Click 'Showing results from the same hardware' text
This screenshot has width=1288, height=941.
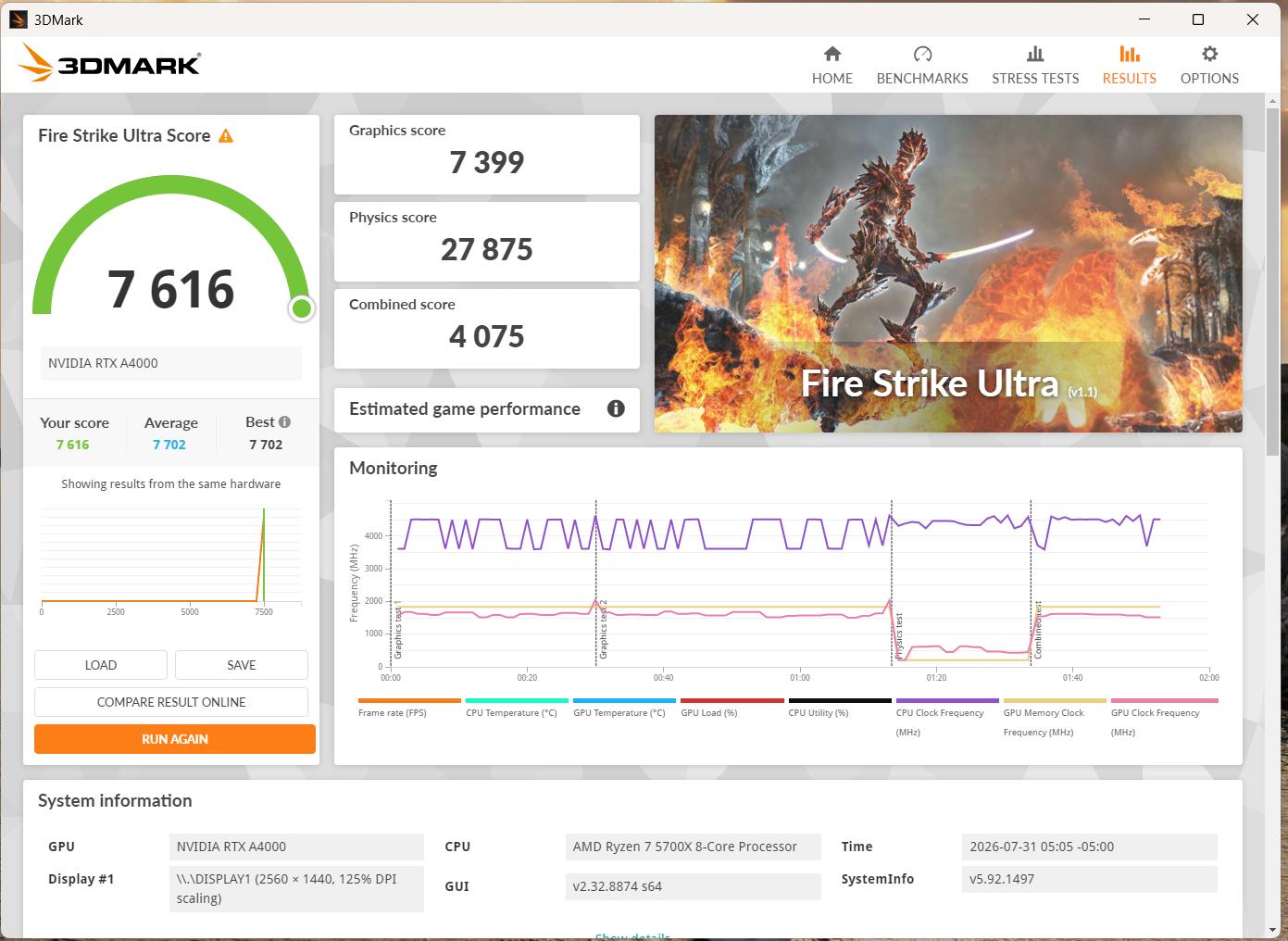[171, 483]
